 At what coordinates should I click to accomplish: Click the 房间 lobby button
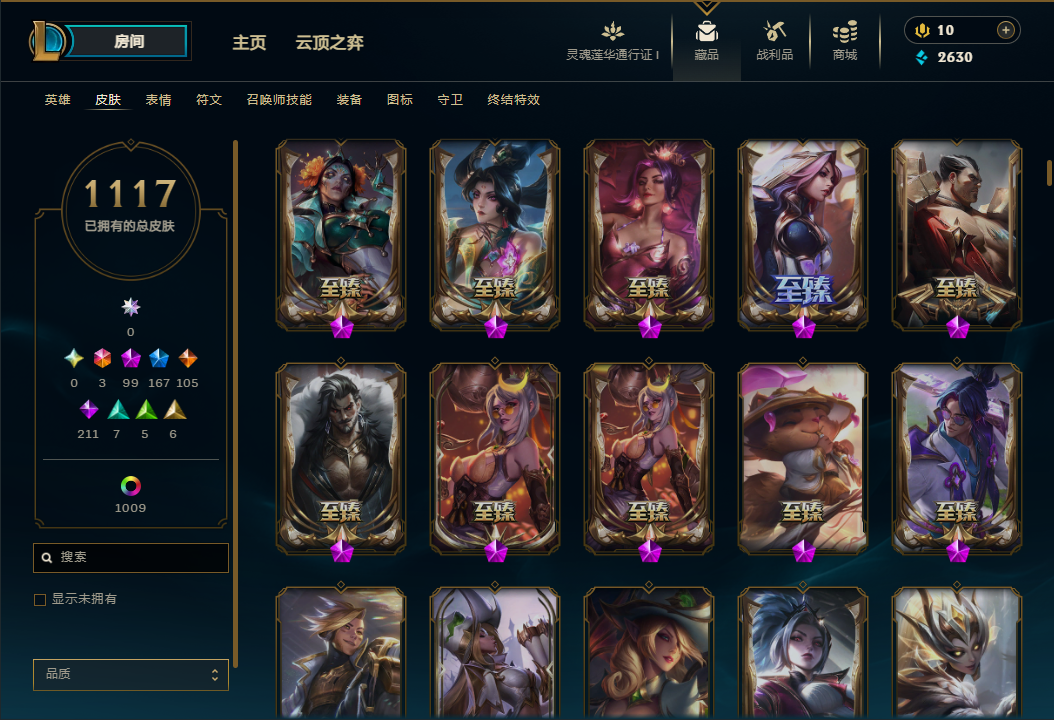tap(128, 41)
